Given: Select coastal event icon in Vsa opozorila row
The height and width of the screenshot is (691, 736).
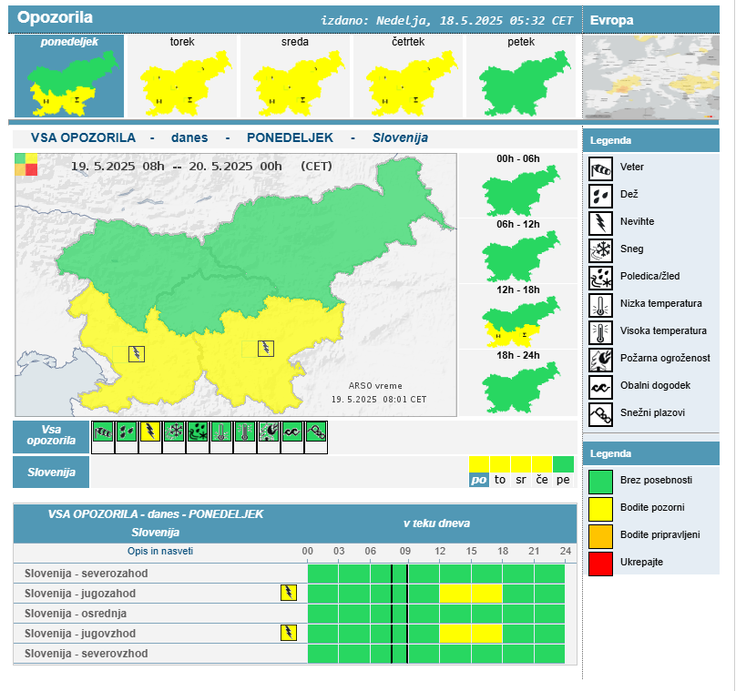Looking at the screenshot, I should [x=292, y=431].
